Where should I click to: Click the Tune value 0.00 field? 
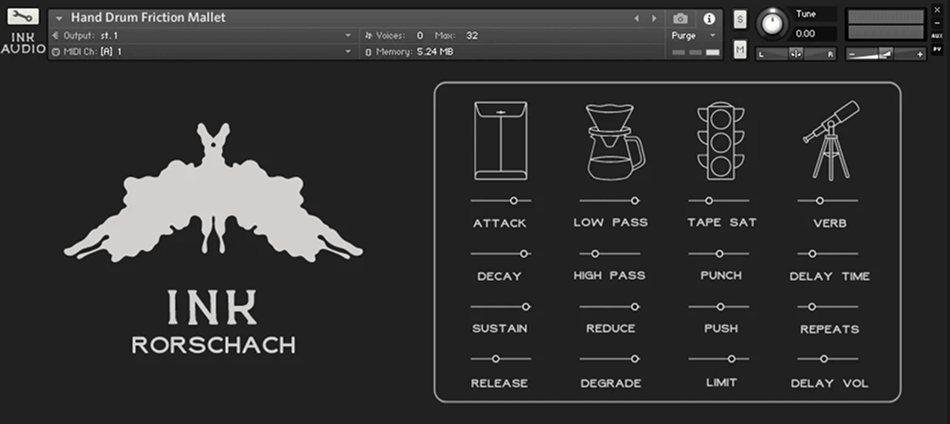point(812,34)
